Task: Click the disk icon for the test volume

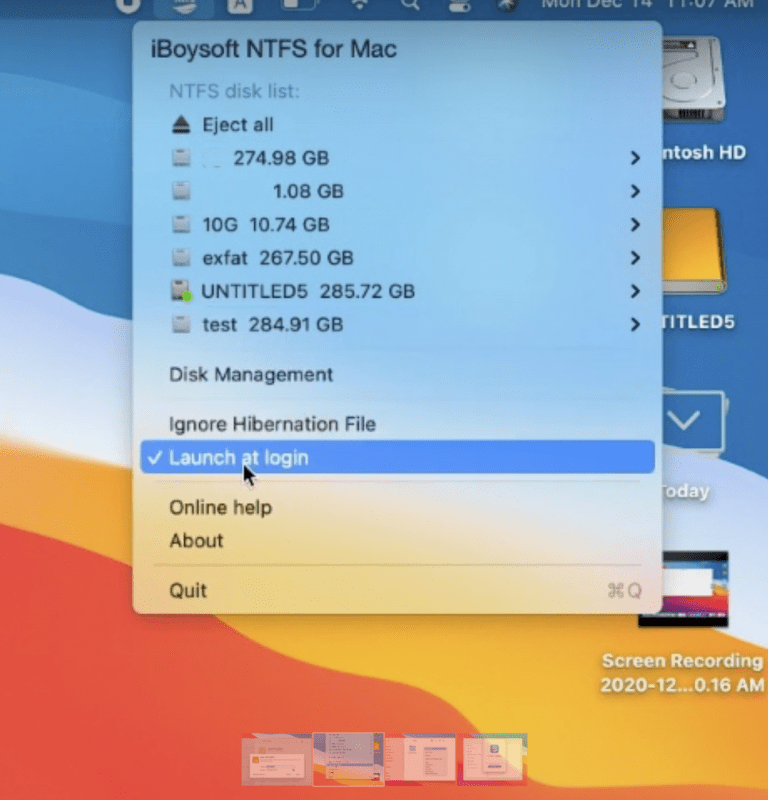Action: click(x=181, y=324)
